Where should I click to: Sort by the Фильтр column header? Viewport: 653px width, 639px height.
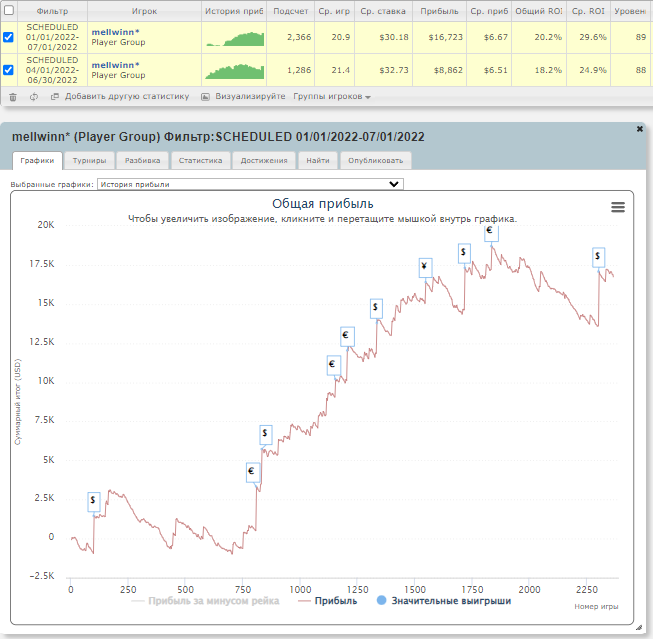point(52,11)
